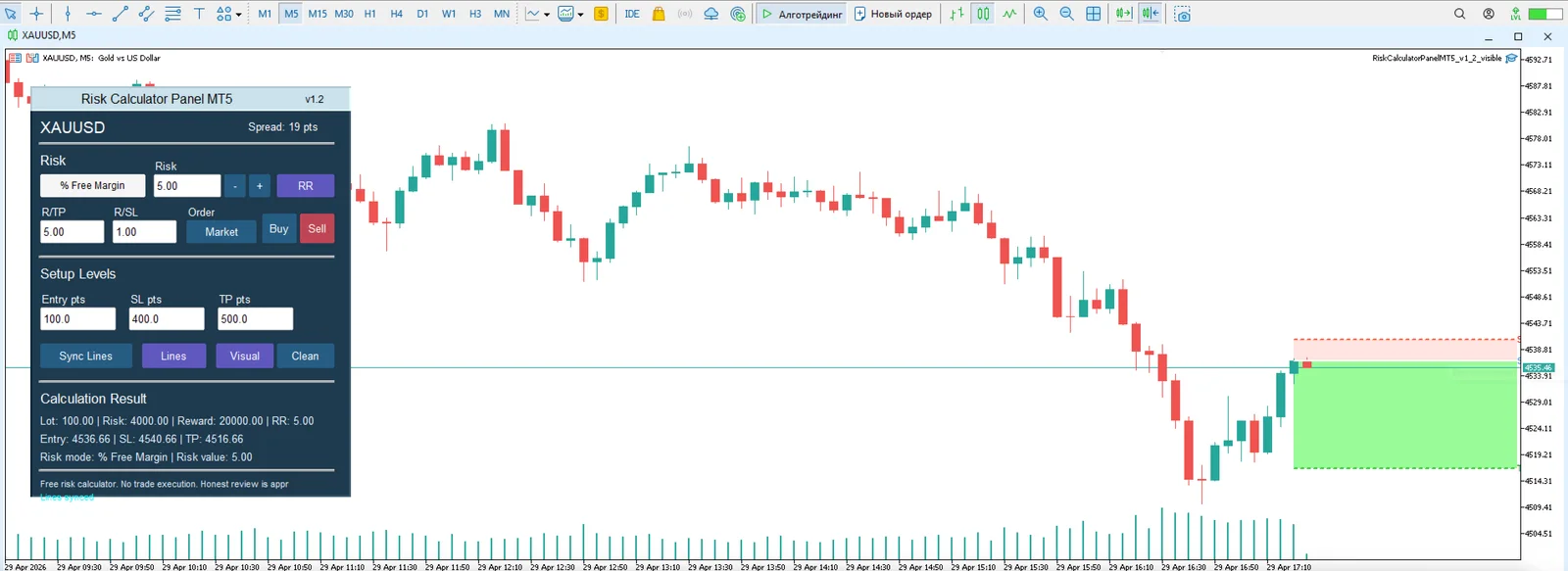Switch chart to W1 timeframe
Screen dimensions: 1568x571
(x=449, y=14)
